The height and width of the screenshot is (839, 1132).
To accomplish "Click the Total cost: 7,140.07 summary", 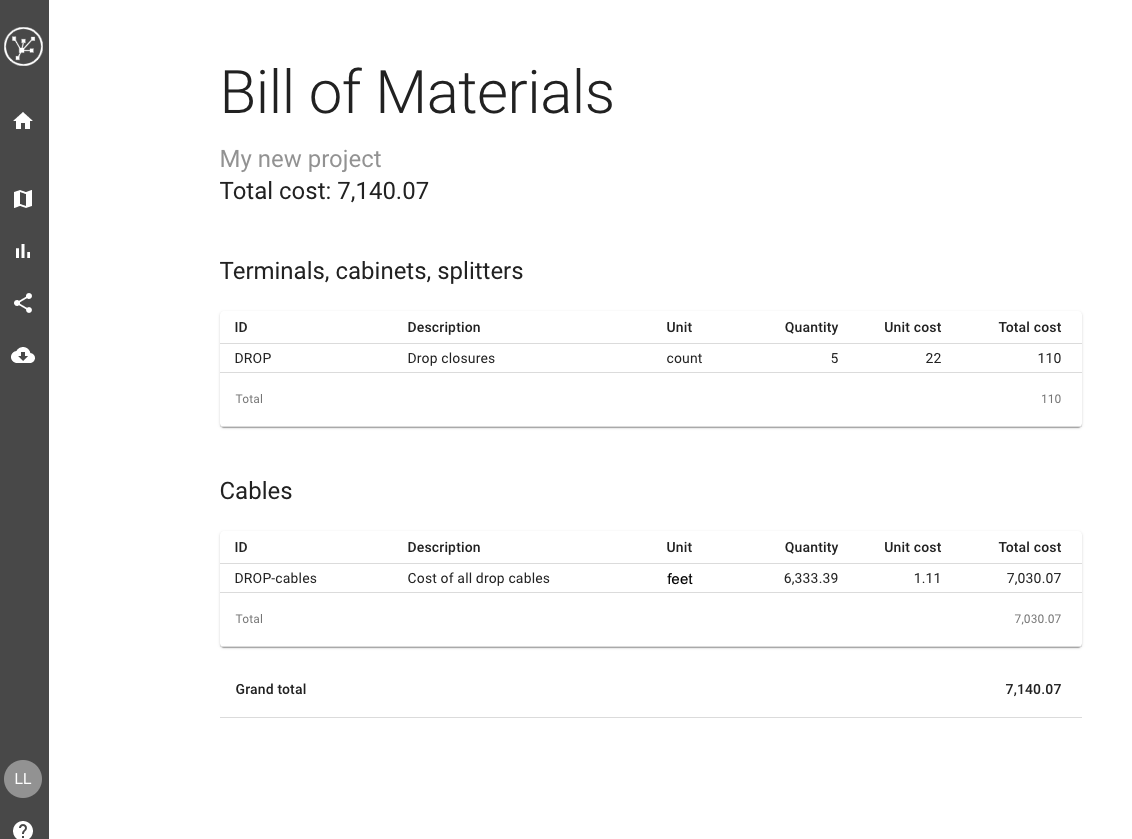I will [324, 191].
